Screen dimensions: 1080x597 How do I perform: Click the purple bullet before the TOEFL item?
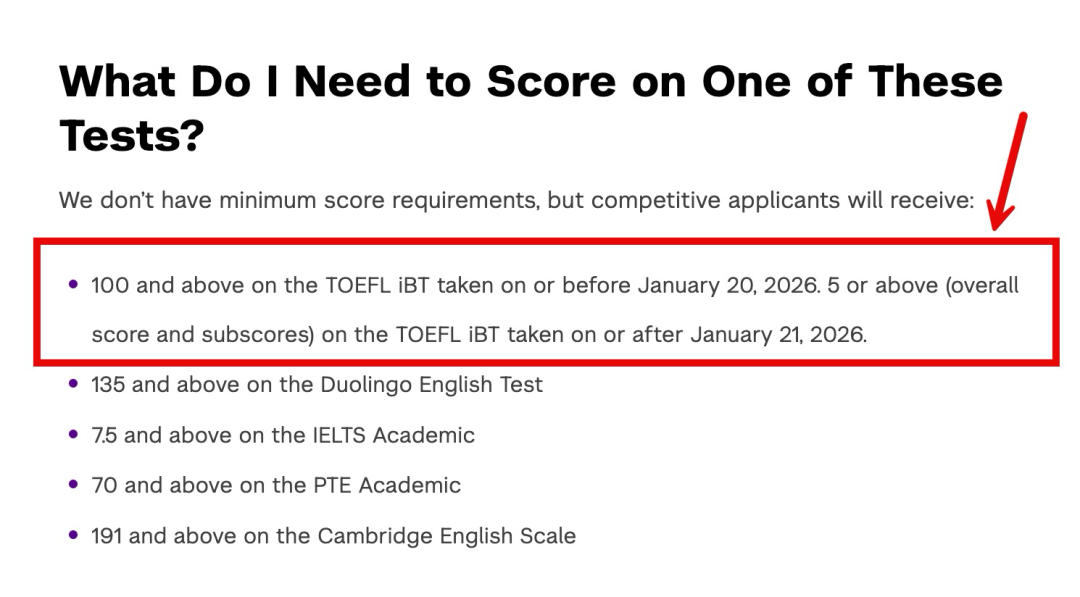[73, 285]
